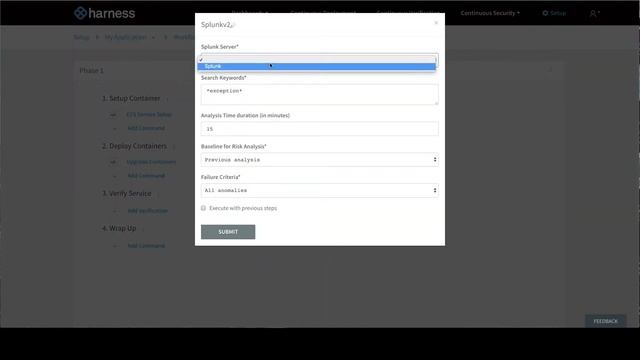The image size is (640, 360).
Task: Open Continuous Security menu
Action: [490, 13]
